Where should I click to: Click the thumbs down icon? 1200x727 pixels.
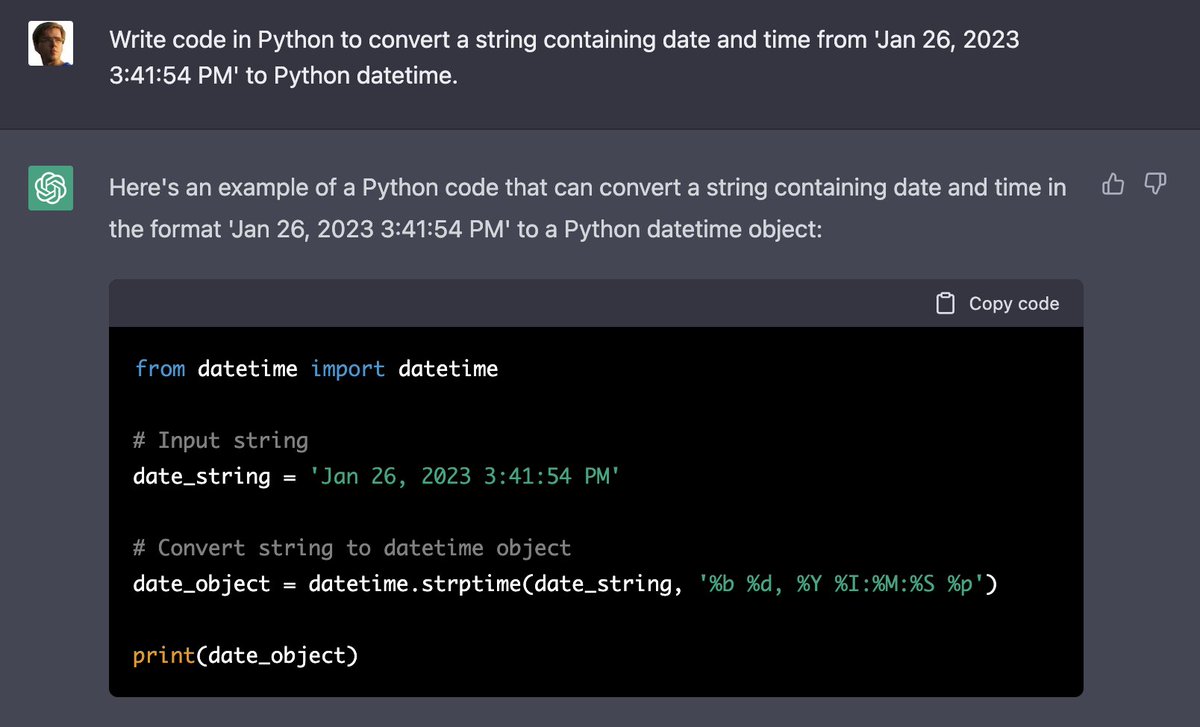1155,184
